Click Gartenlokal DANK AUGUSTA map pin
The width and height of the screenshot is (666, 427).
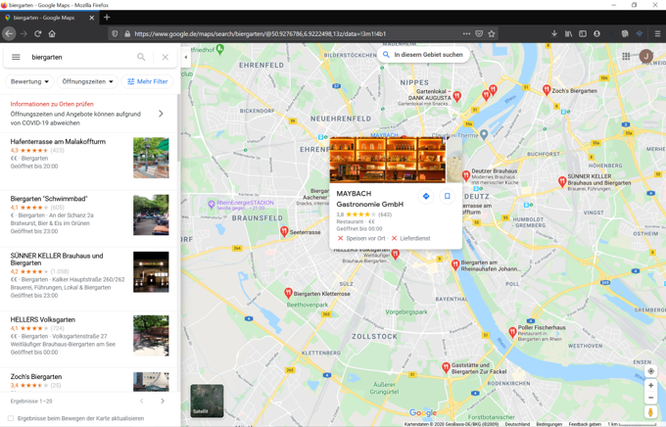457,96
